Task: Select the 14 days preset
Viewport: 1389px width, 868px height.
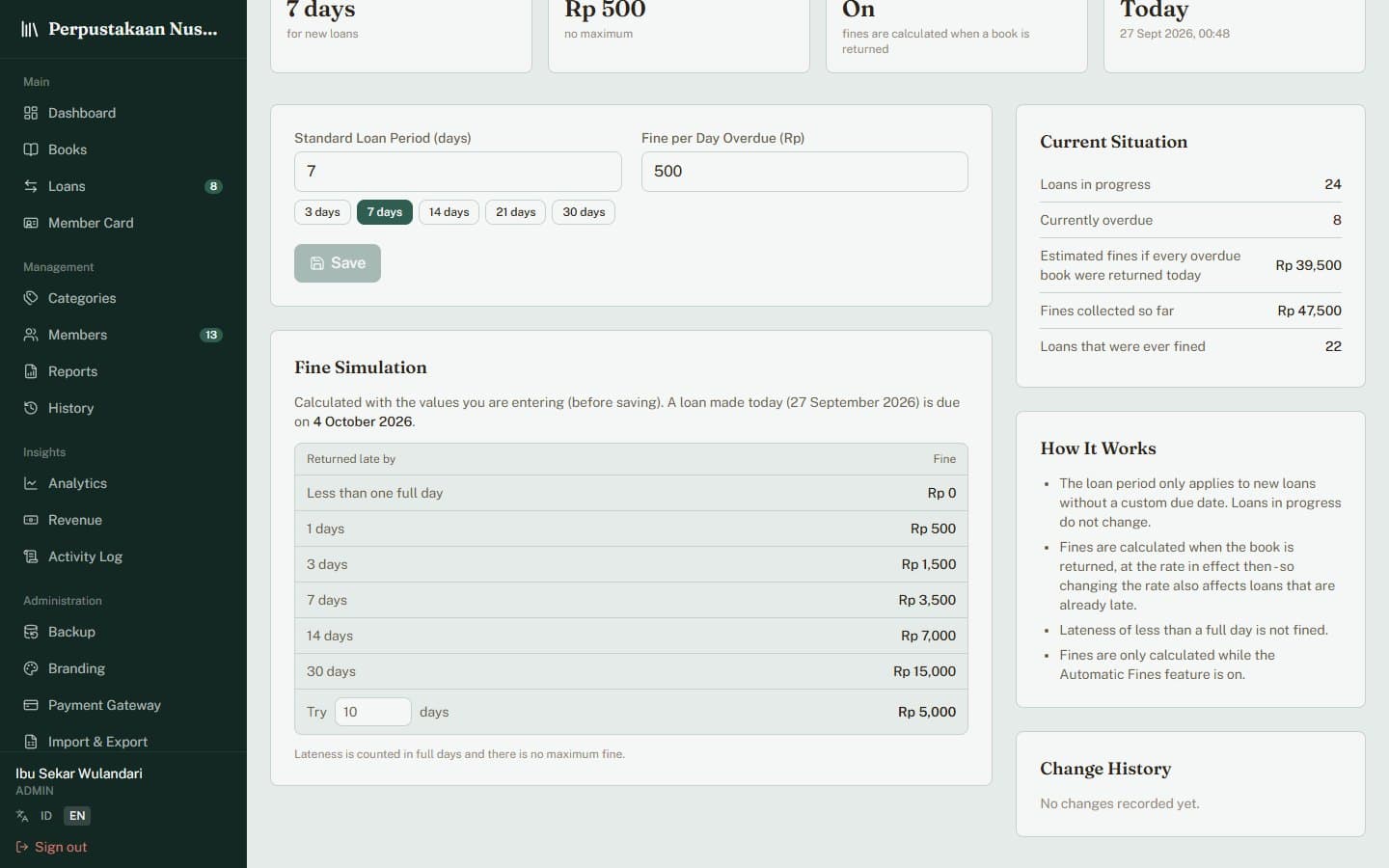Action: click(449, 212)
